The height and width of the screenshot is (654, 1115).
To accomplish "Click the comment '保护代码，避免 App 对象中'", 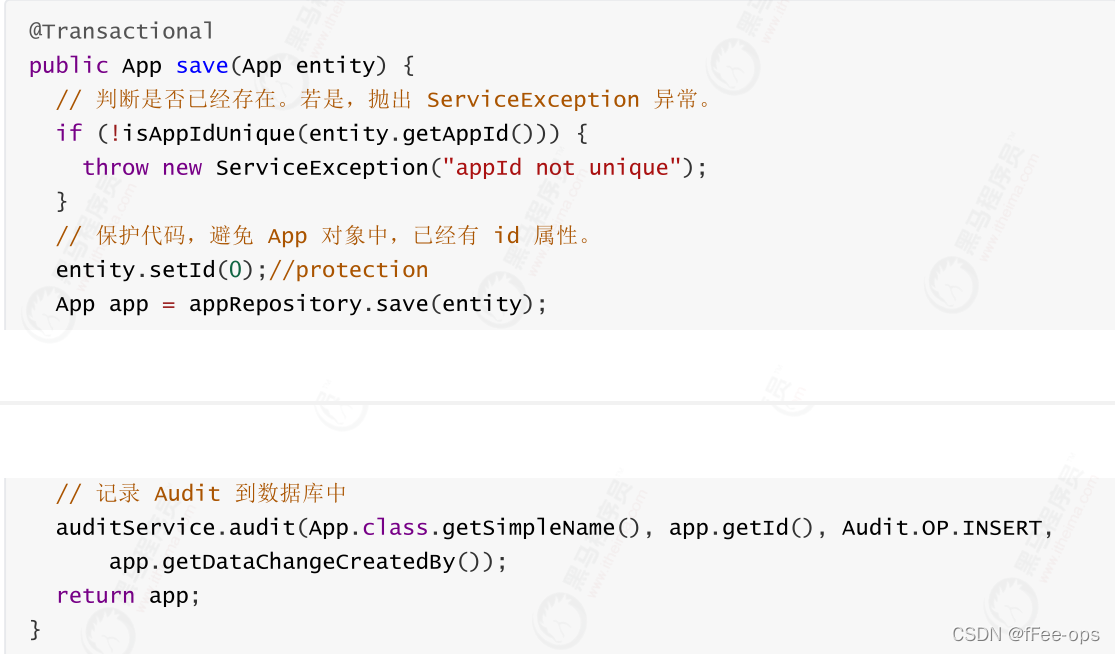I will click(324, 235).
